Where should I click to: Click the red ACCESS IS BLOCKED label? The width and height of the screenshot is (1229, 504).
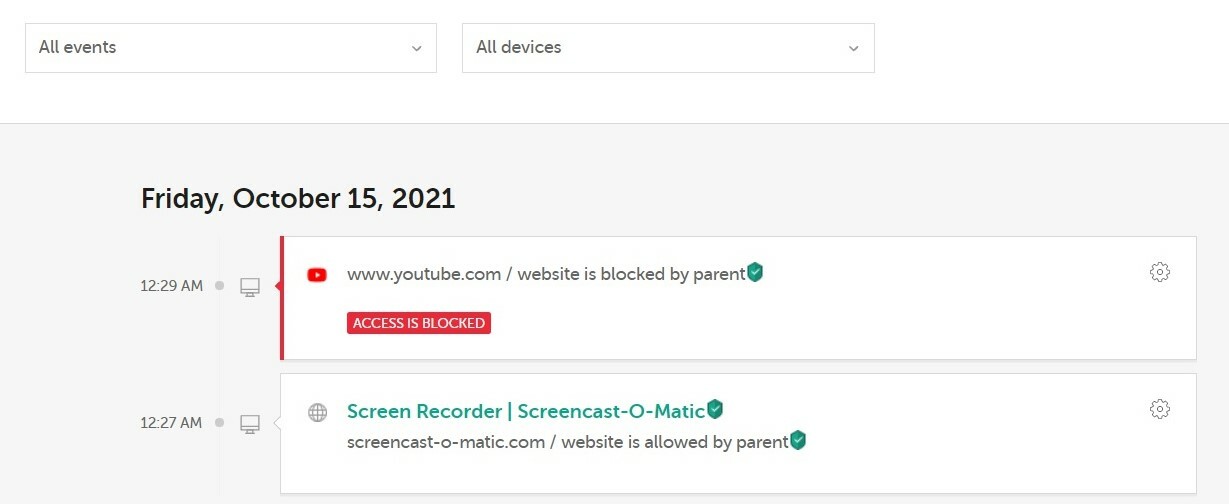point(419,323)
